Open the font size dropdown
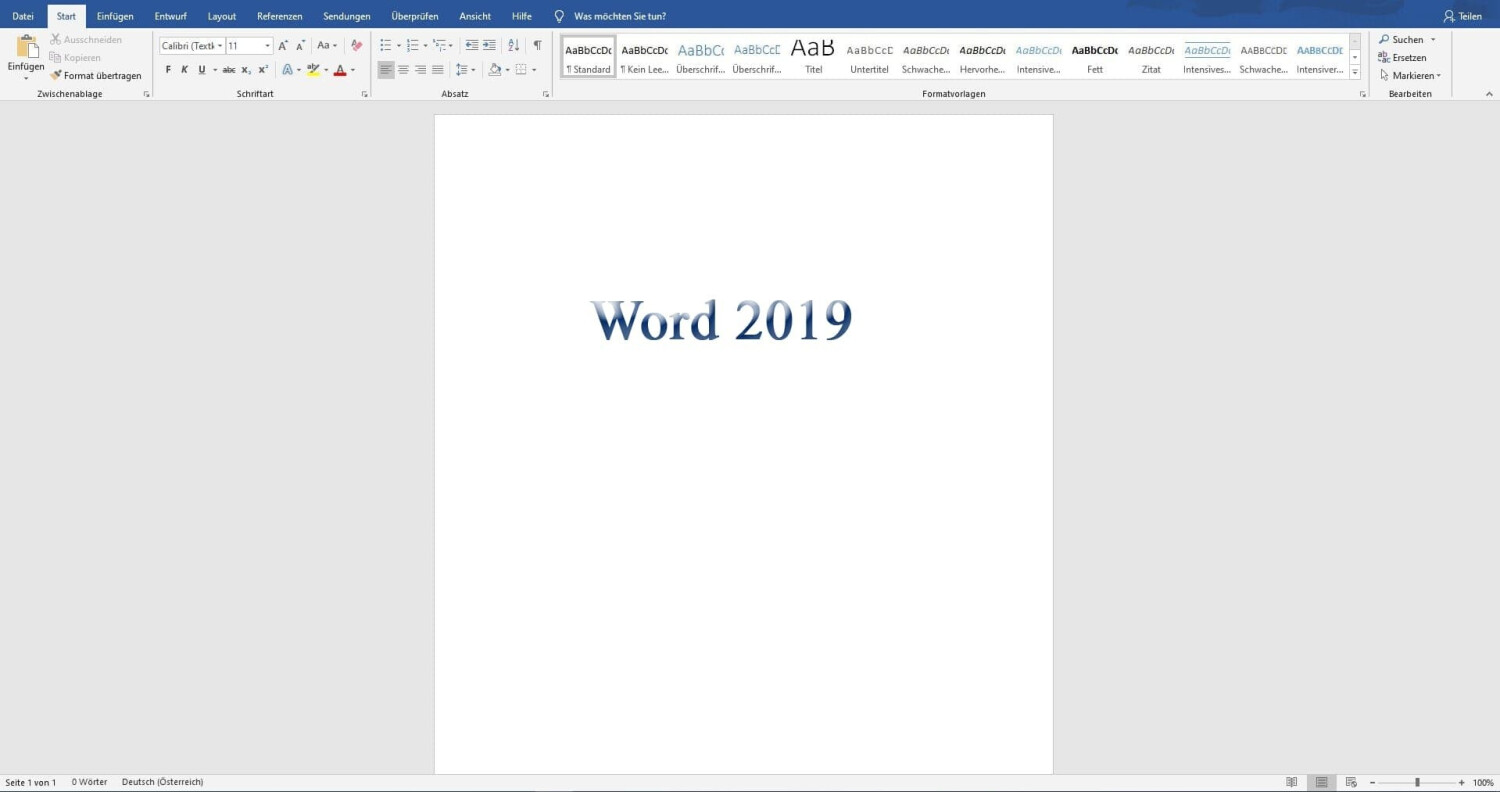1500x792 pixels. tap(267, 46)
